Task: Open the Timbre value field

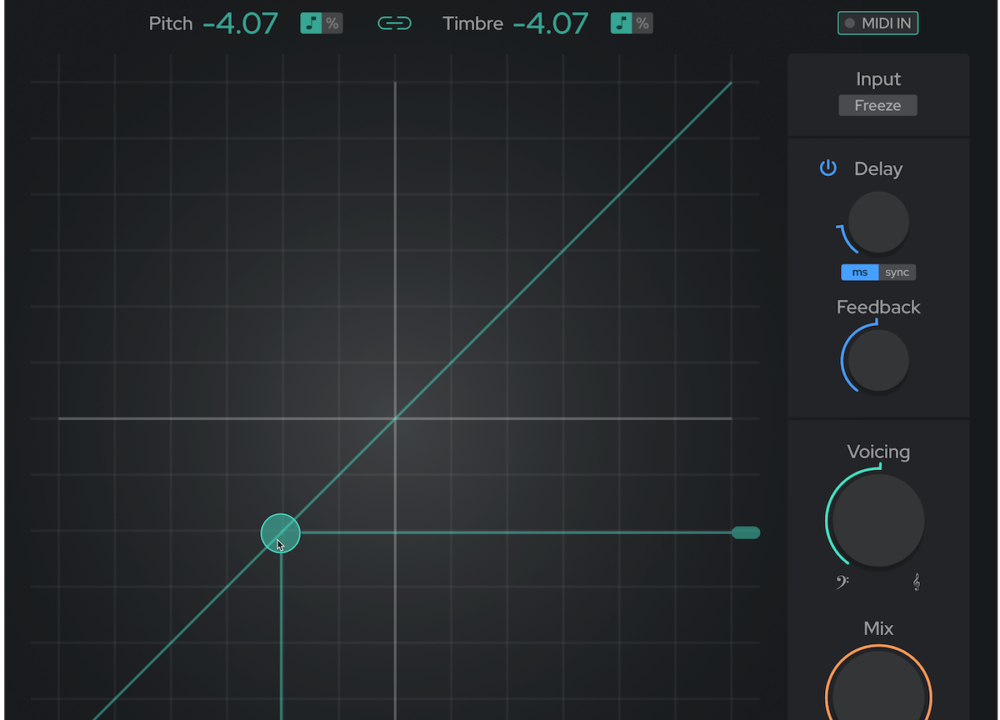Action: 551,23
